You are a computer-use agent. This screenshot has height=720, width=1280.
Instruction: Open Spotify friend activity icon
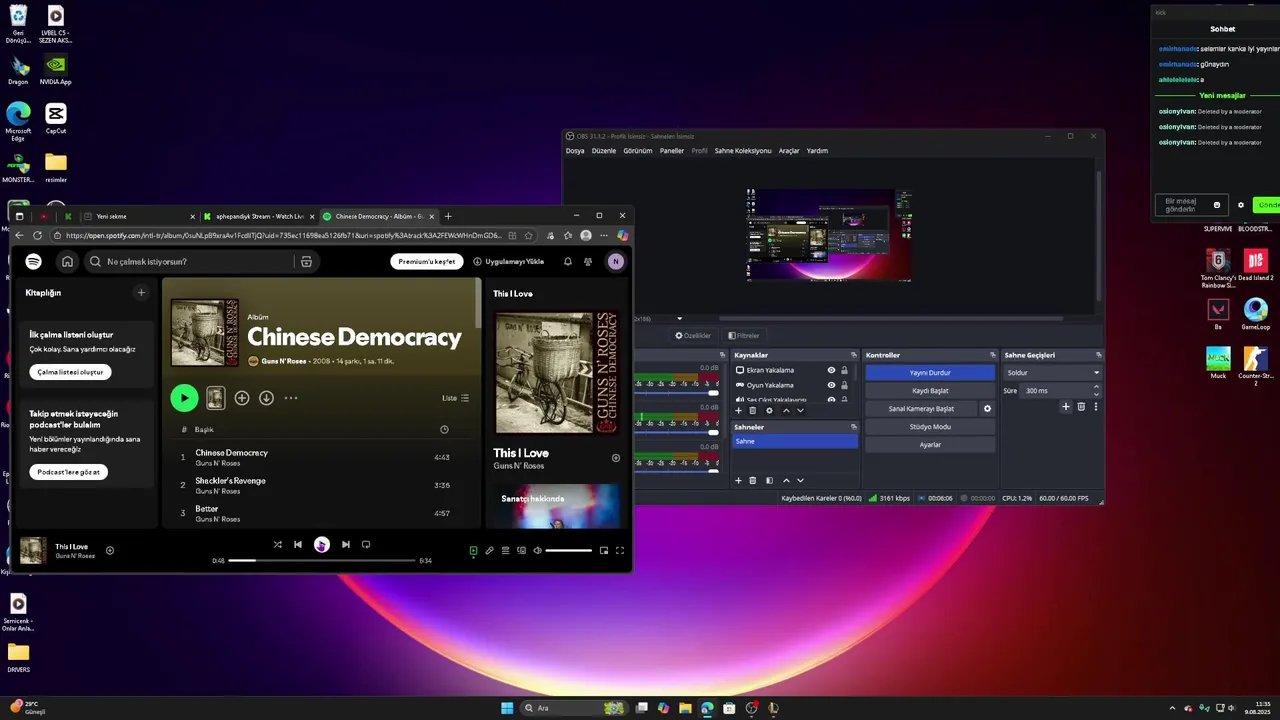pos(588,261)
